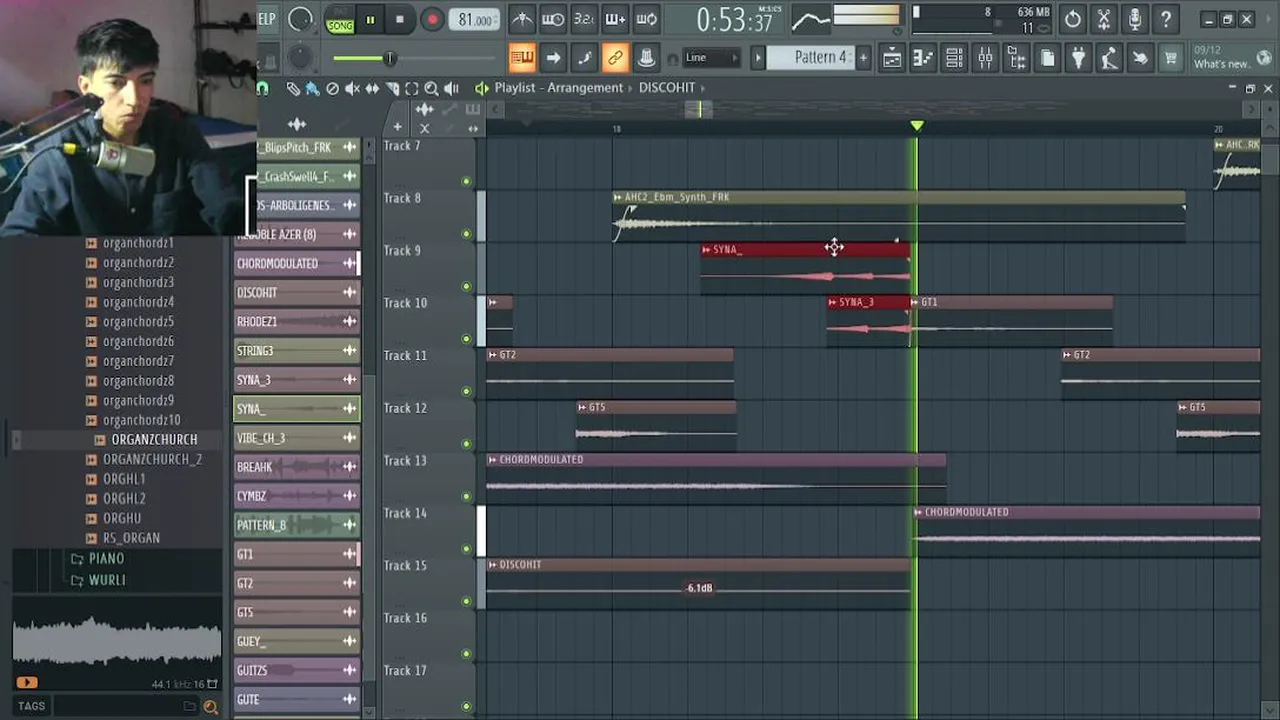Viewport: 1280px width, 720px height.
Task: Click the arrow left of Pattern 4
Action: click(x=757, y=58)
